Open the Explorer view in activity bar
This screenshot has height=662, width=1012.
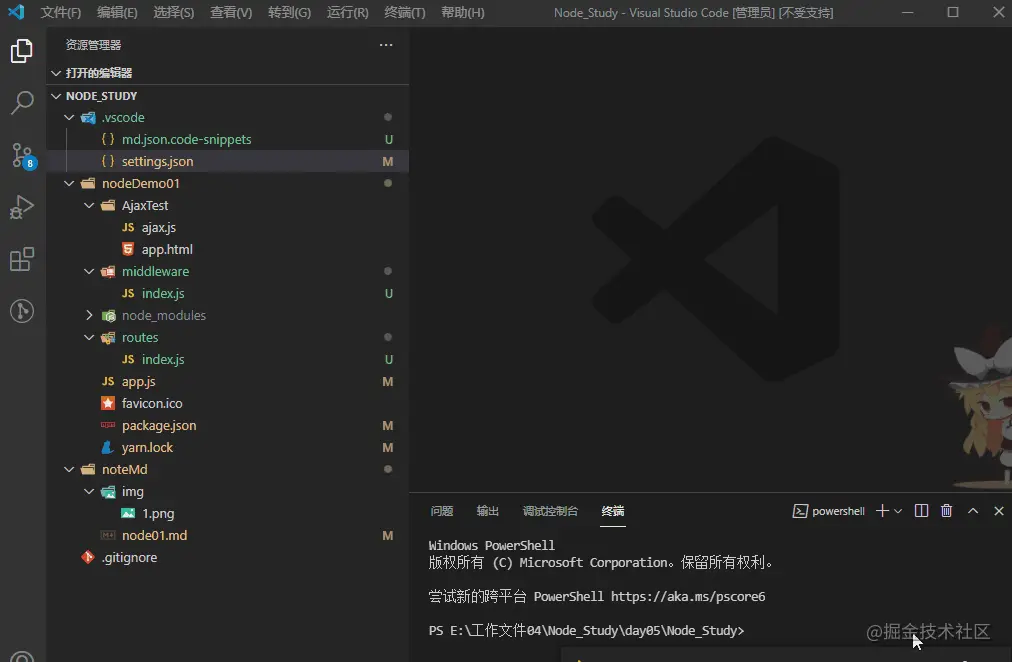22,51
